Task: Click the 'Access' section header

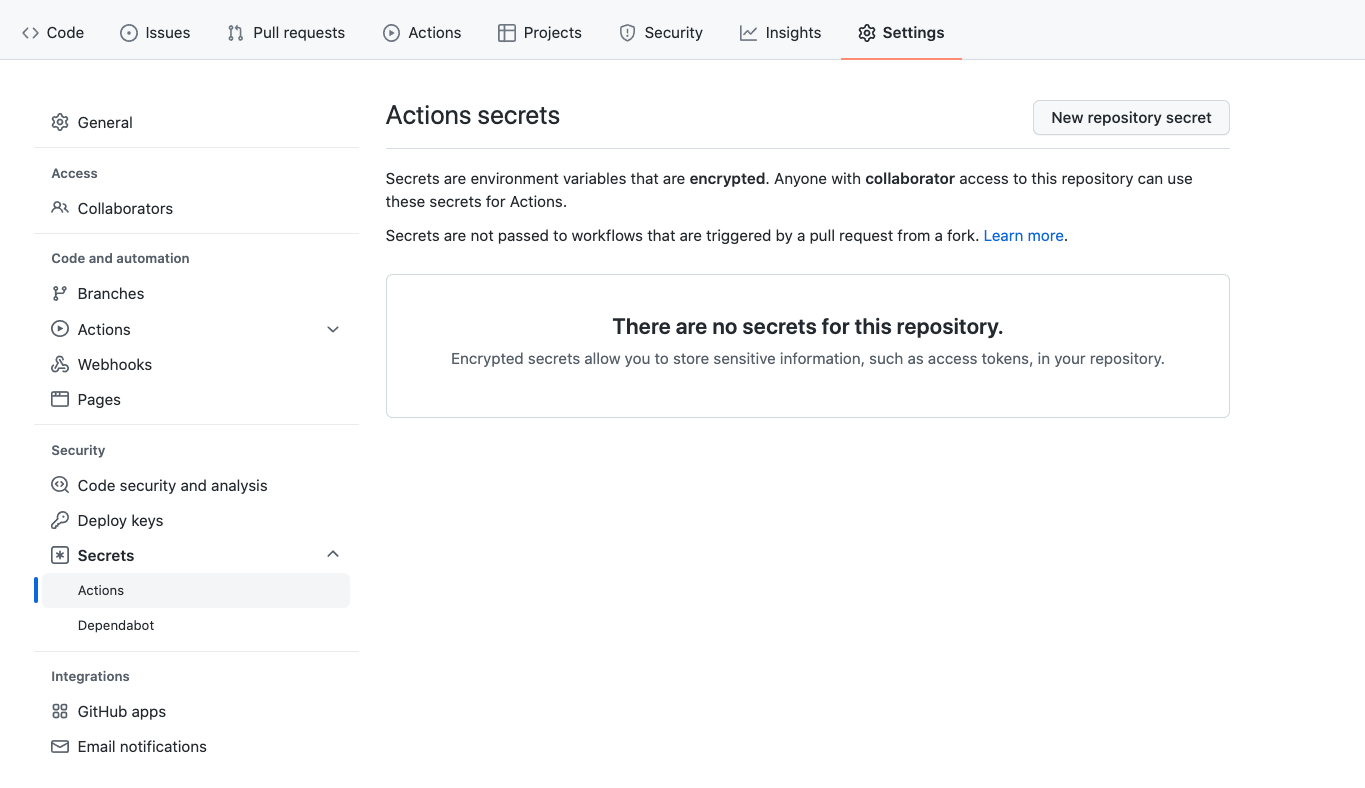Action: [x=74, y=173]
